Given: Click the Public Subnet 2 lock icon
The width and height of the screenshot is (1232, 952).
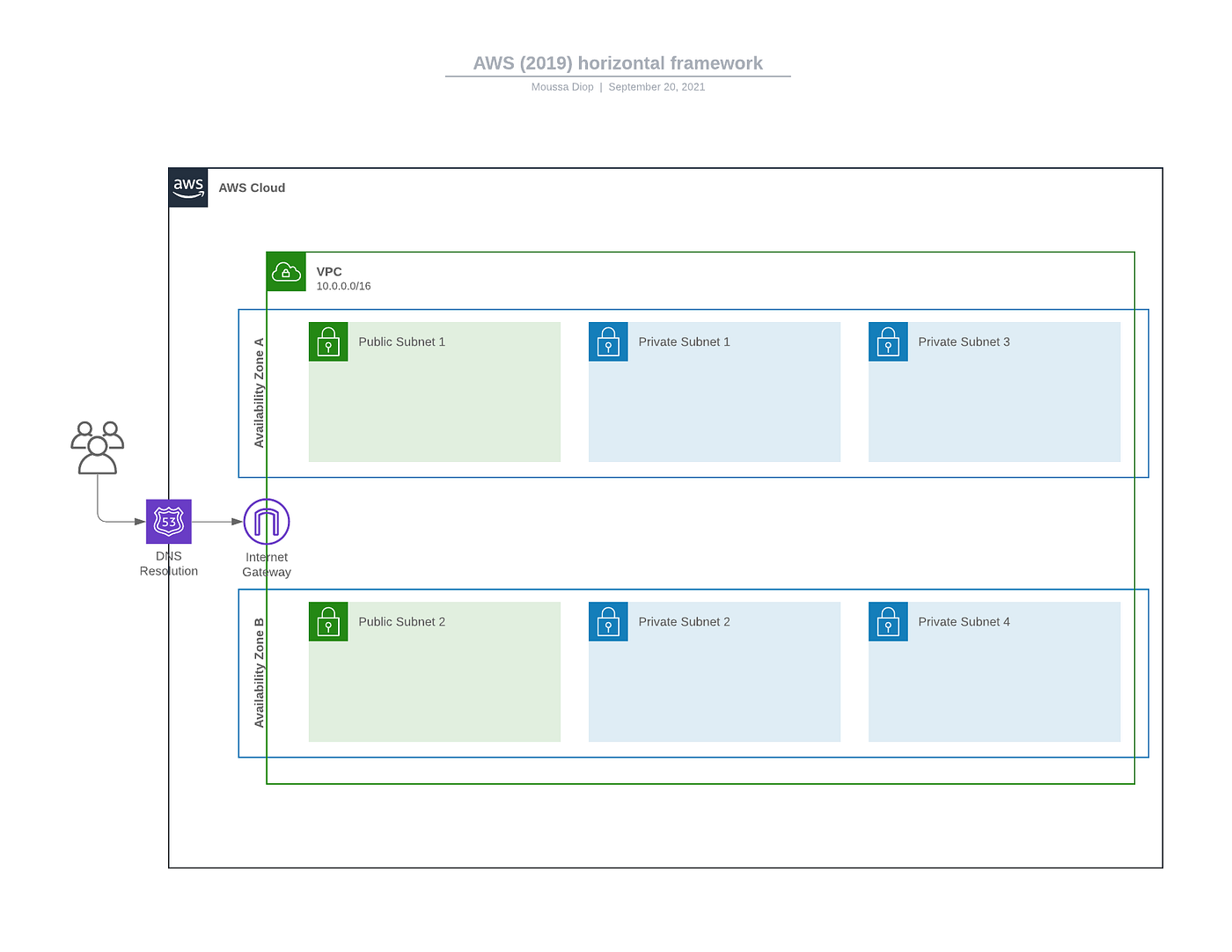Looking at the screenshot, I should click(x=328, y=621).
